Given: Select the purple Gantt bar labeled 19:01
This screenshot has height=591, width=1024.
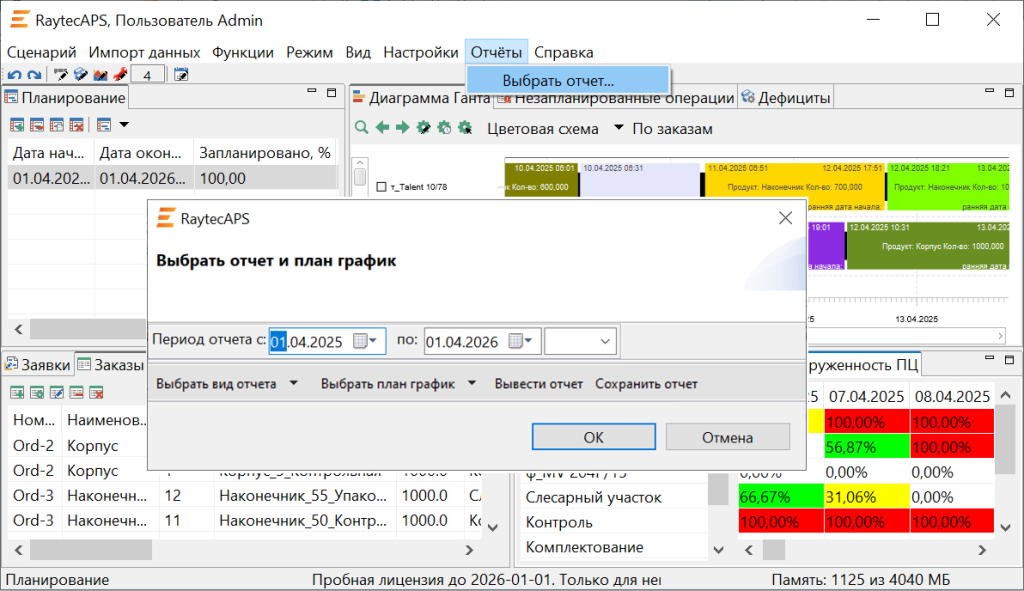Looking at the screenshot, I should point(825,246).
